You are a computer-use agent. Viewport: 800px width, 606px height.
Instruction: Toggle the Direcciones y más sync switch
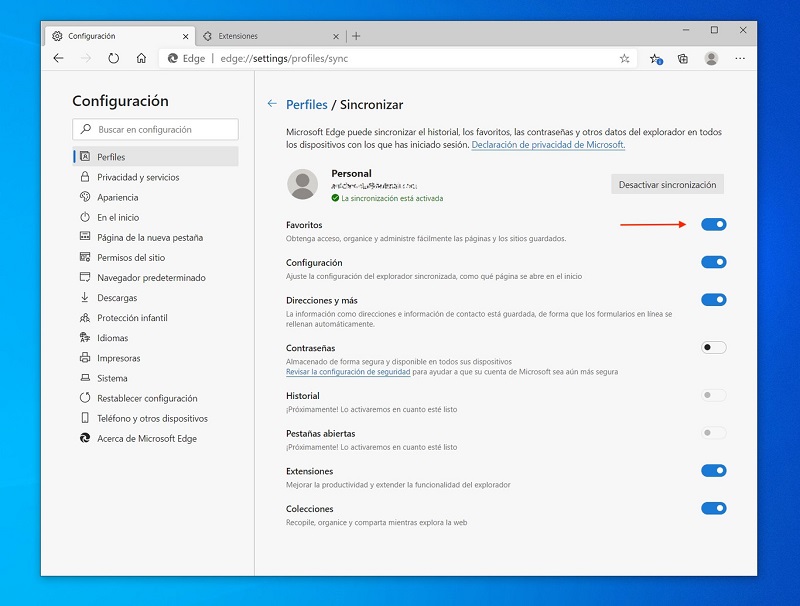click(x=713, y=300)
